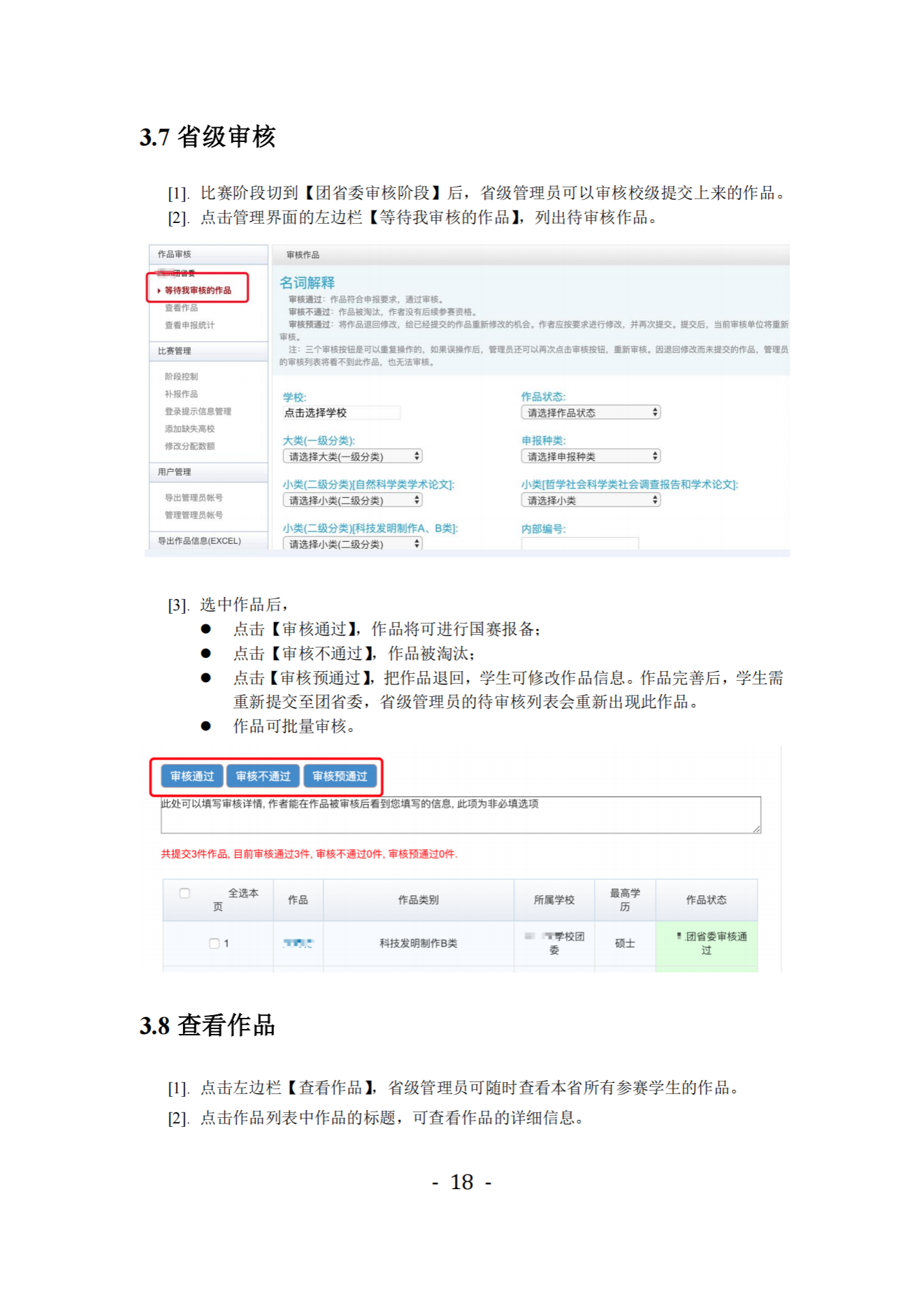The height and width of the screenshot is (1308, 924).
Task: Open 修改分配数额 sidebar item
Action: 189,446
